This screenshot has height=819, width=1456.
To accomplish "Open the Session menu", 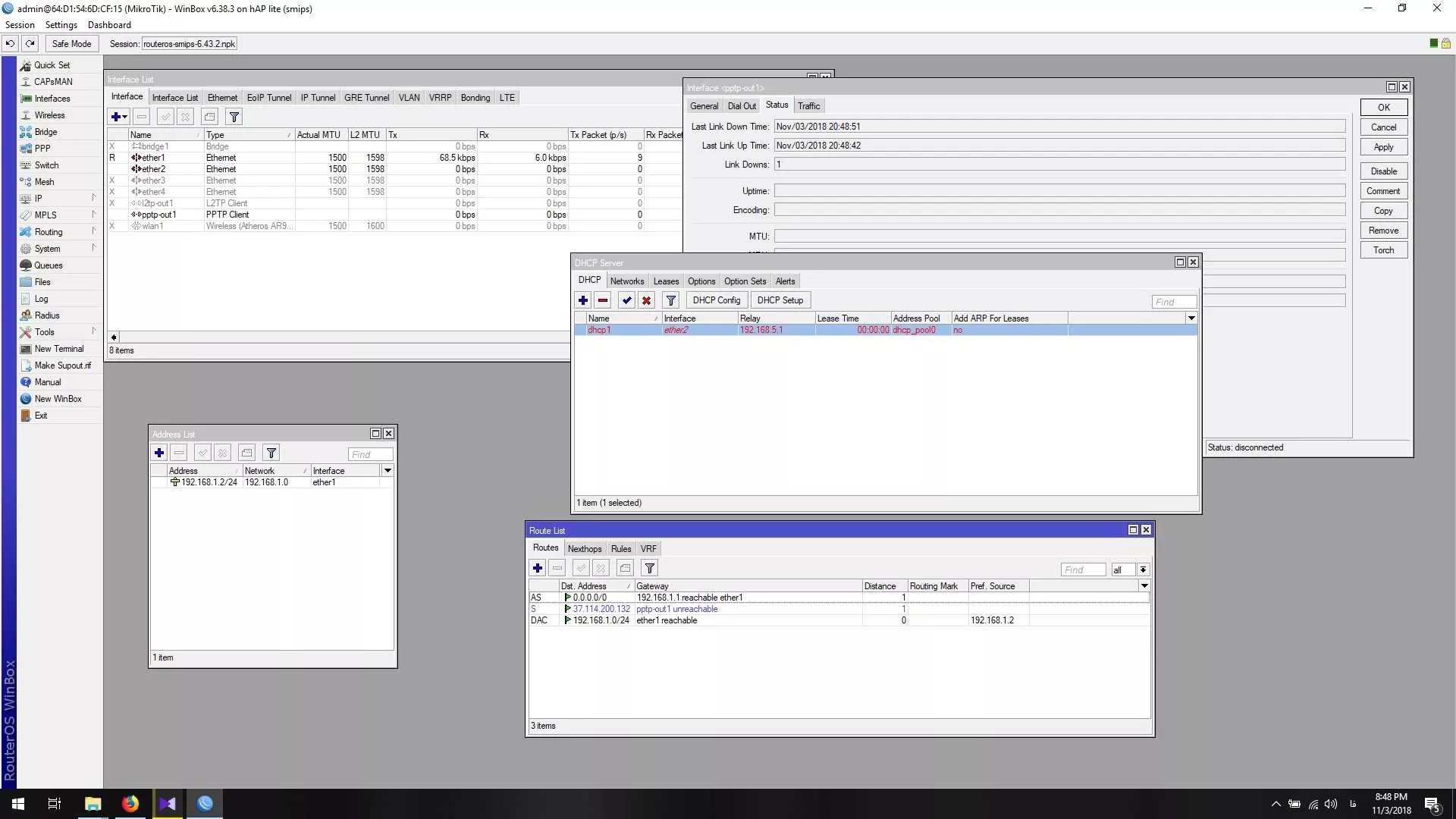I will (x=20, y=25).
